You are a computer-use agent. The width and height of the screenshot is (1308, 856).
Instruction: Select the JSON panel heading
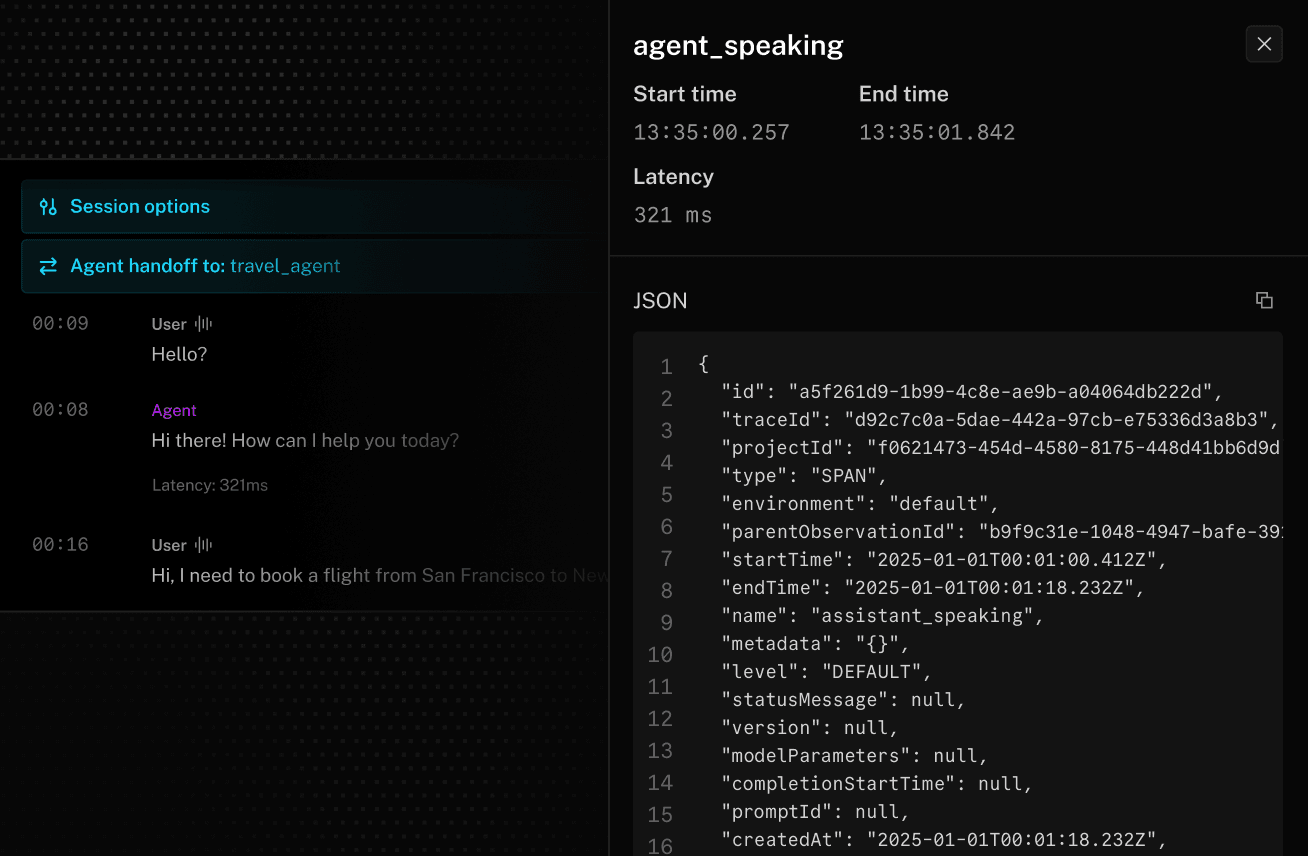(660, 300)
